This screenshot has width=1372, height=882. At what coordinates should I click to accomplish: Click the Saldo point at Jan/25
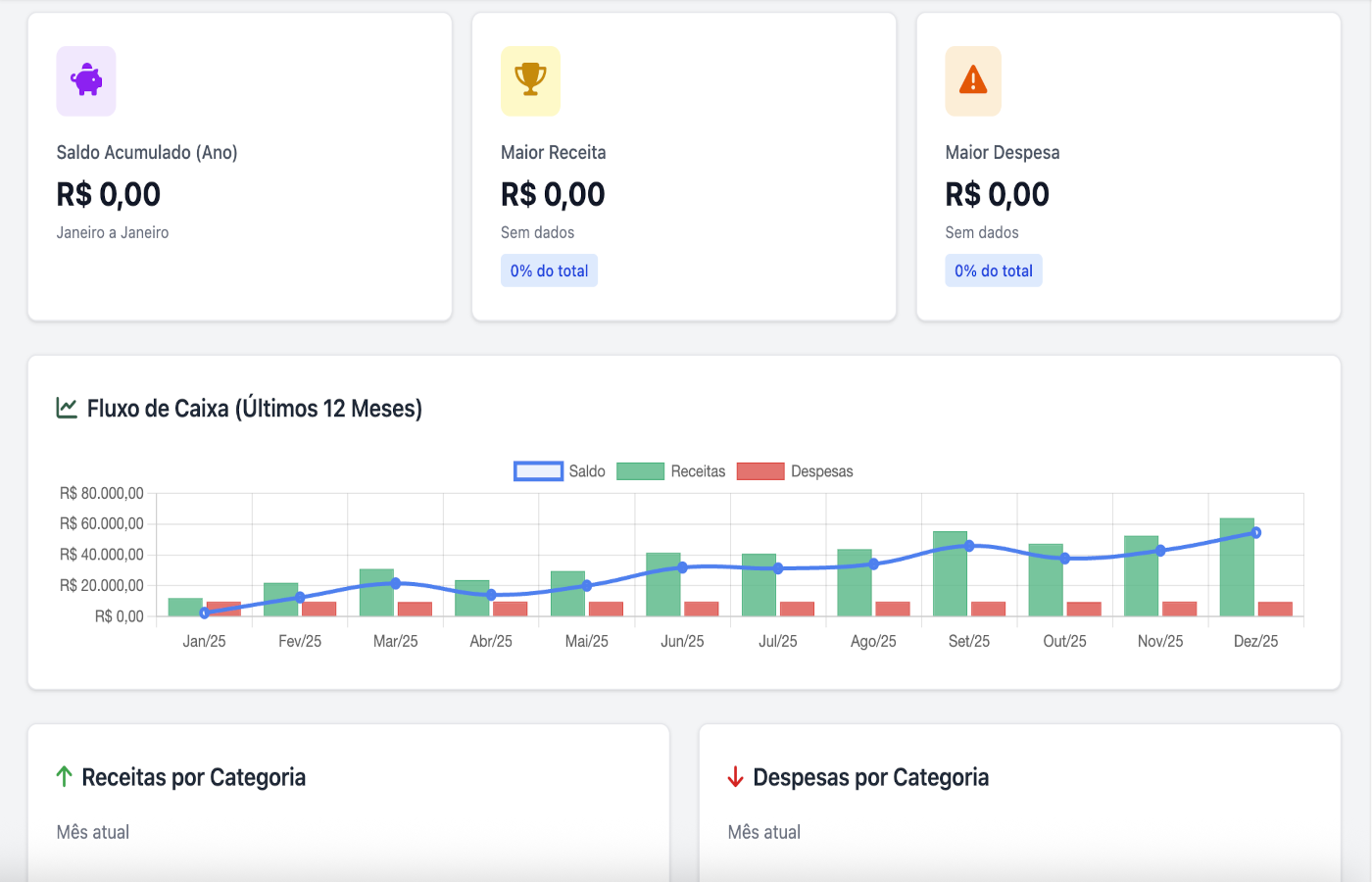click(x=203, y=613)
